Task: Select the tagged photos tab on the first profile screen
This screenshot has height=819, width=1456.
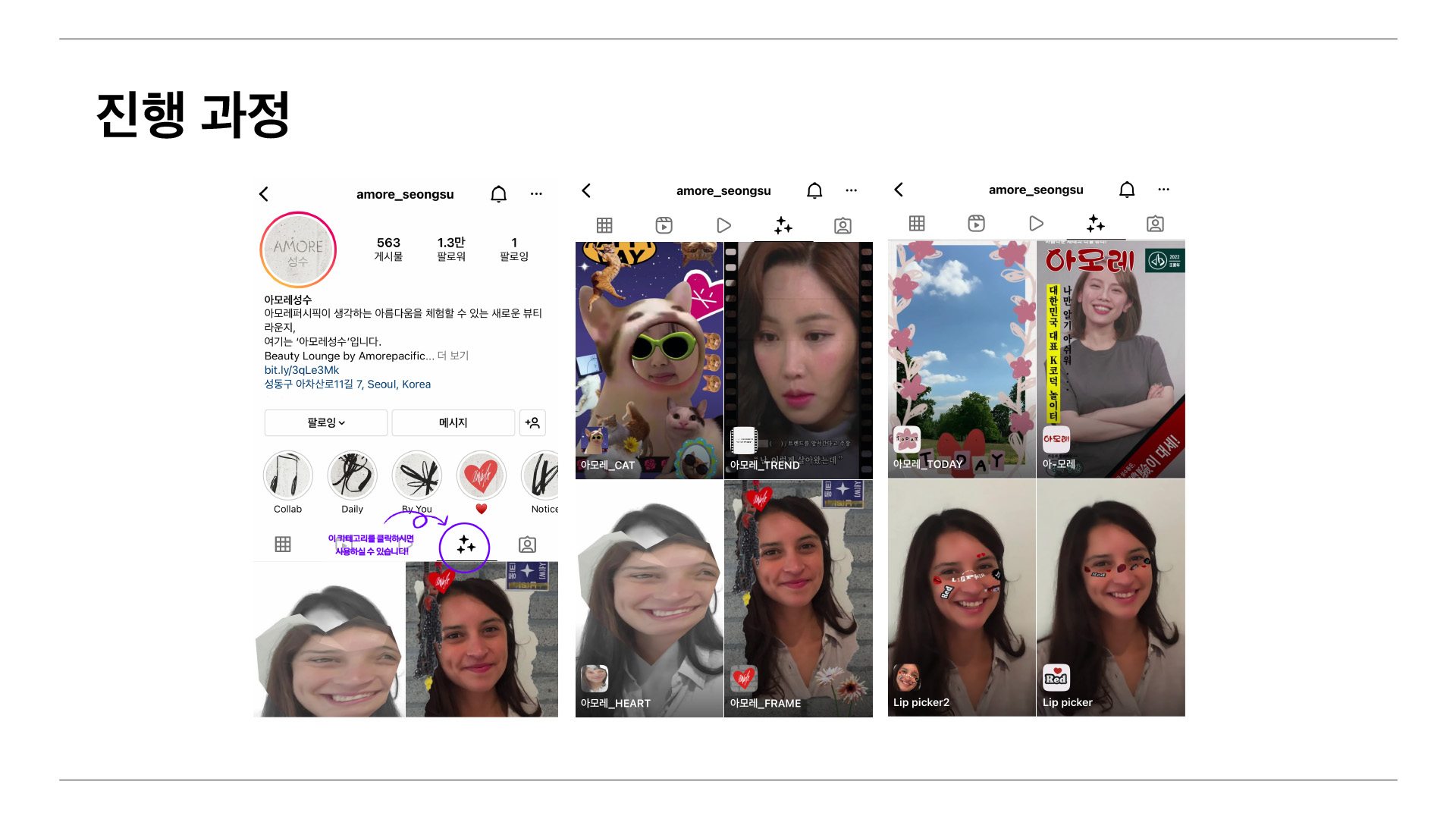Action: [x=527, y=544]
